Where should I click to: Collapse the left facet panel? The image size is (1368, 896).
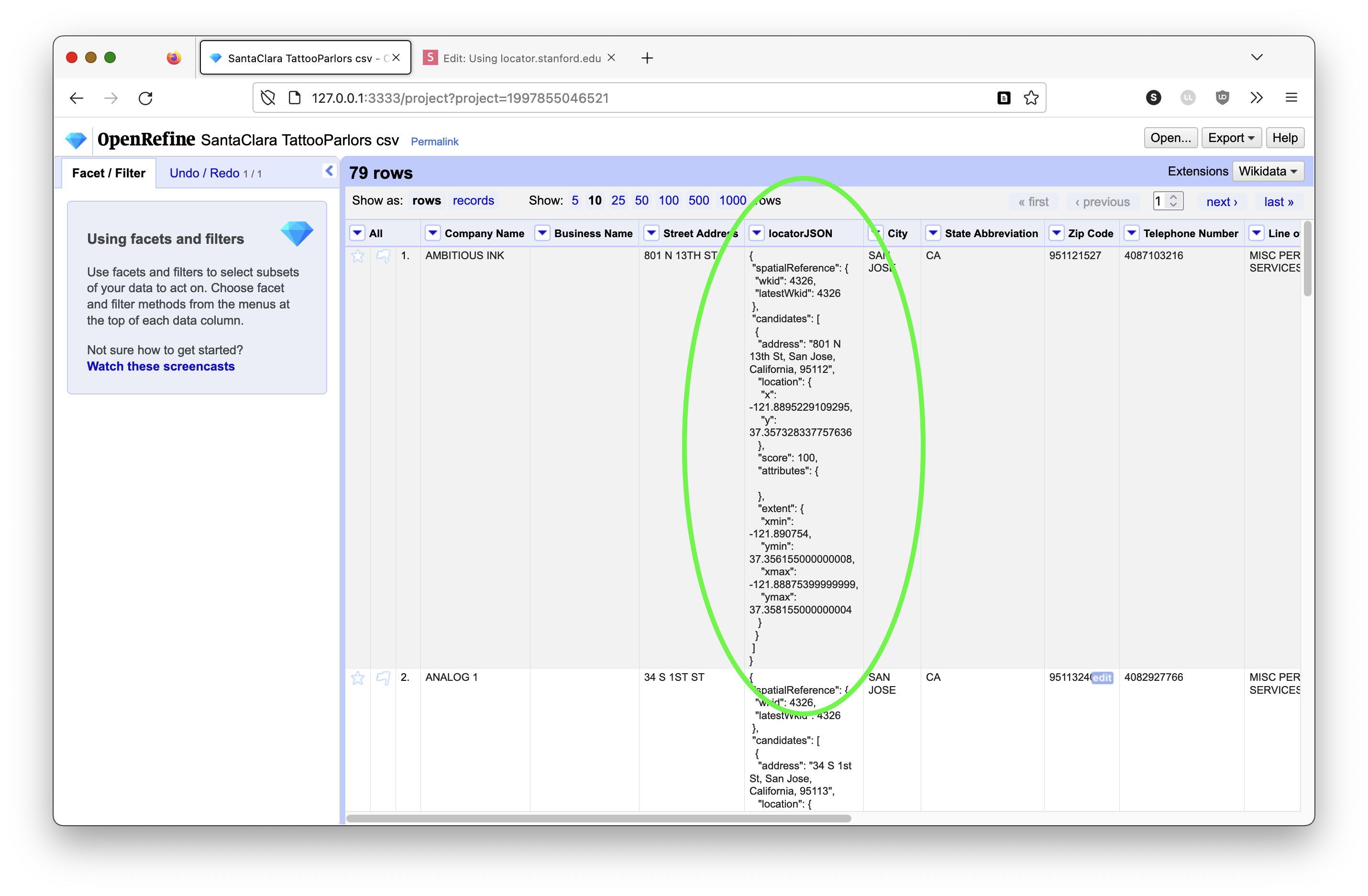pyautogui.click(x=329, y=171)
